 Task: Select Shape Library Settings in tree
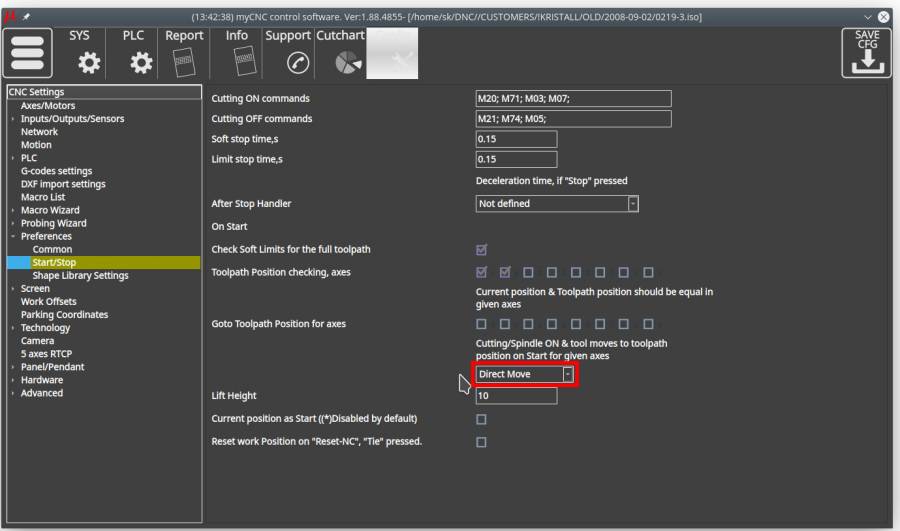click(81, 275)
